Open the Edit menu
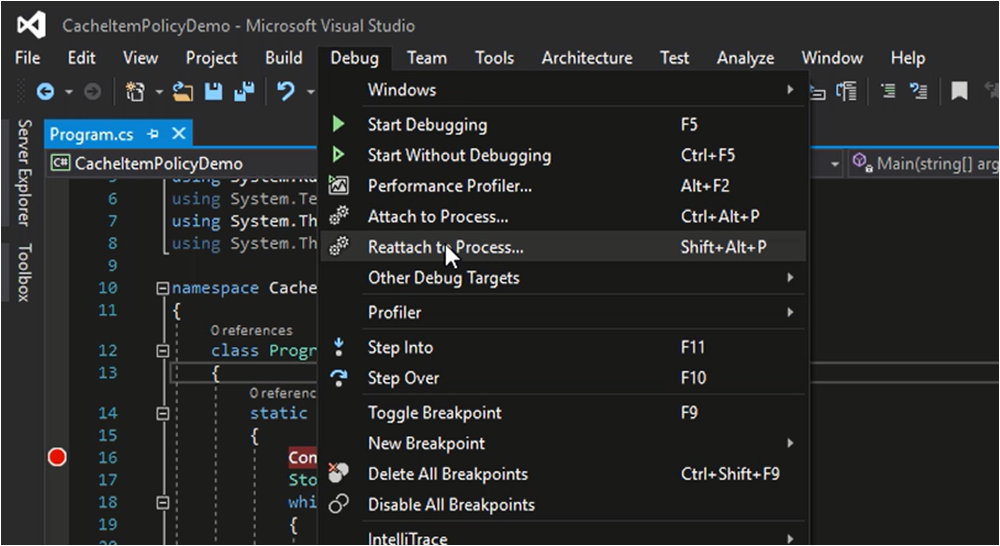1000x546 pixels. point(82,58)
